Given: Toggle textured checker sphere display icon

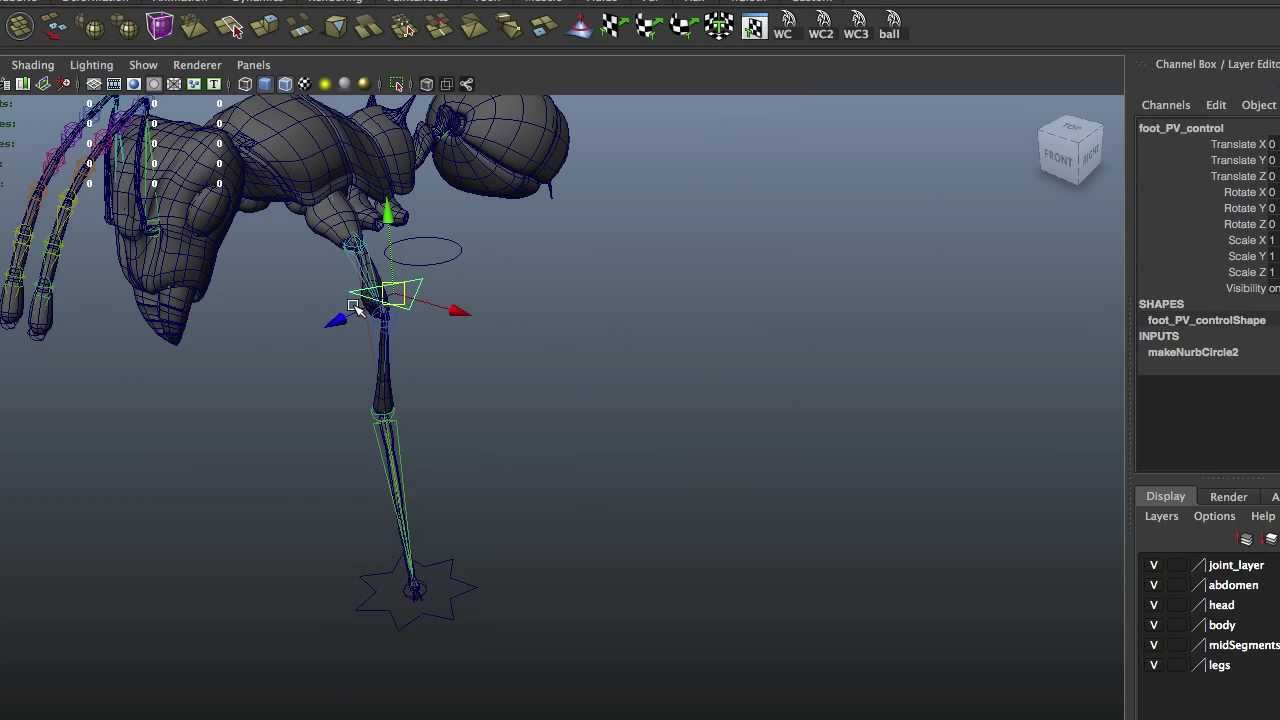Looking at the screenshot, I should point(305,84).
